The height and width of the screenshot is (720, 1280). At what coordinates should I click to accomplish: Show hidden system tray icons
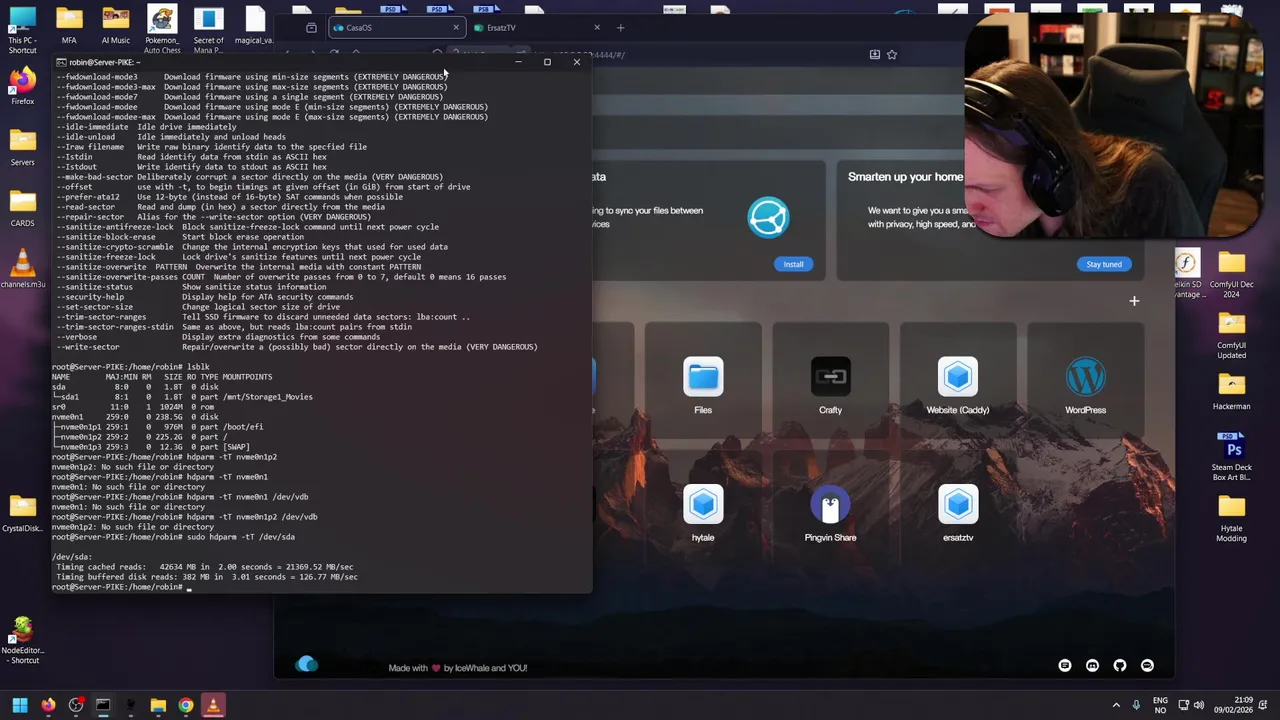(x=1116, y=706)
